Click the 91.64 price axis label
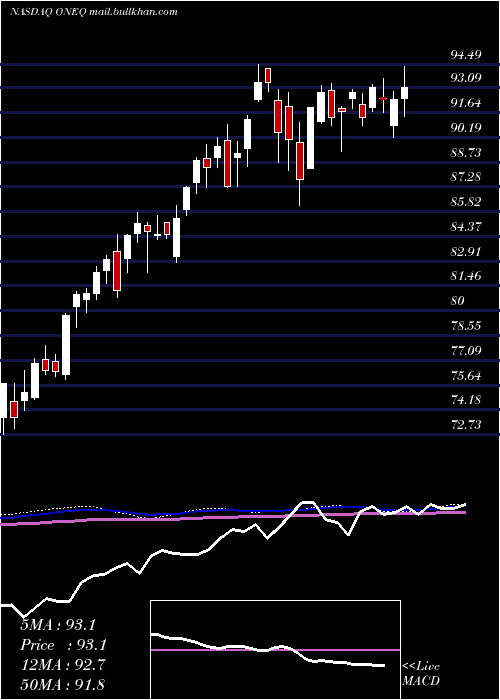 [466, 103]
